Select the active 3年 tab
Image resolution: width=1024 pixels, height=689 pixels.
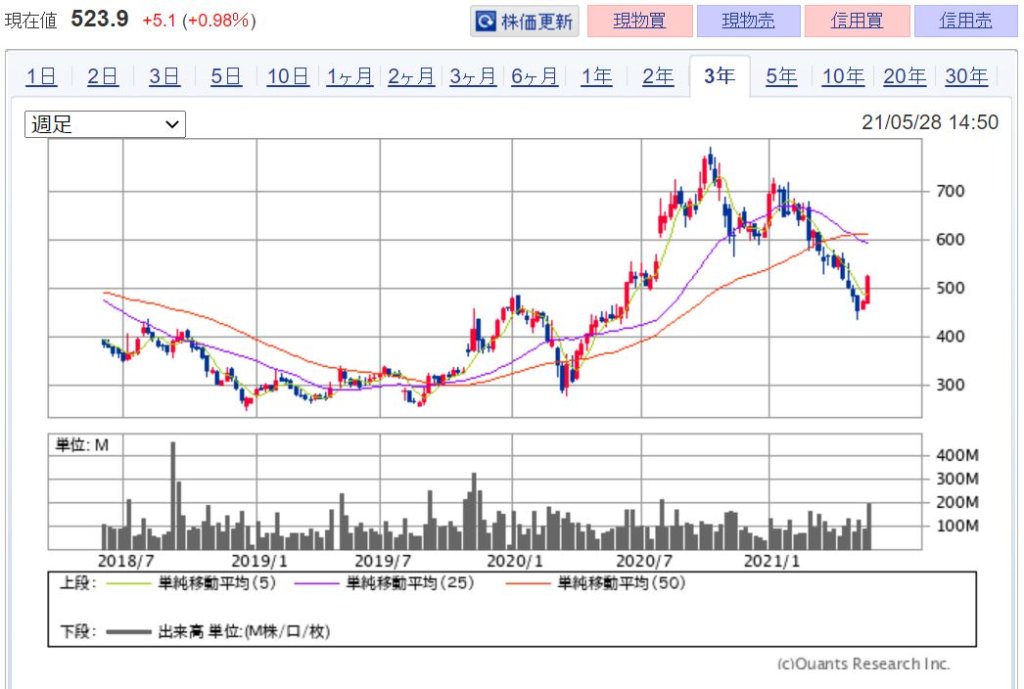tap(719, 76)
